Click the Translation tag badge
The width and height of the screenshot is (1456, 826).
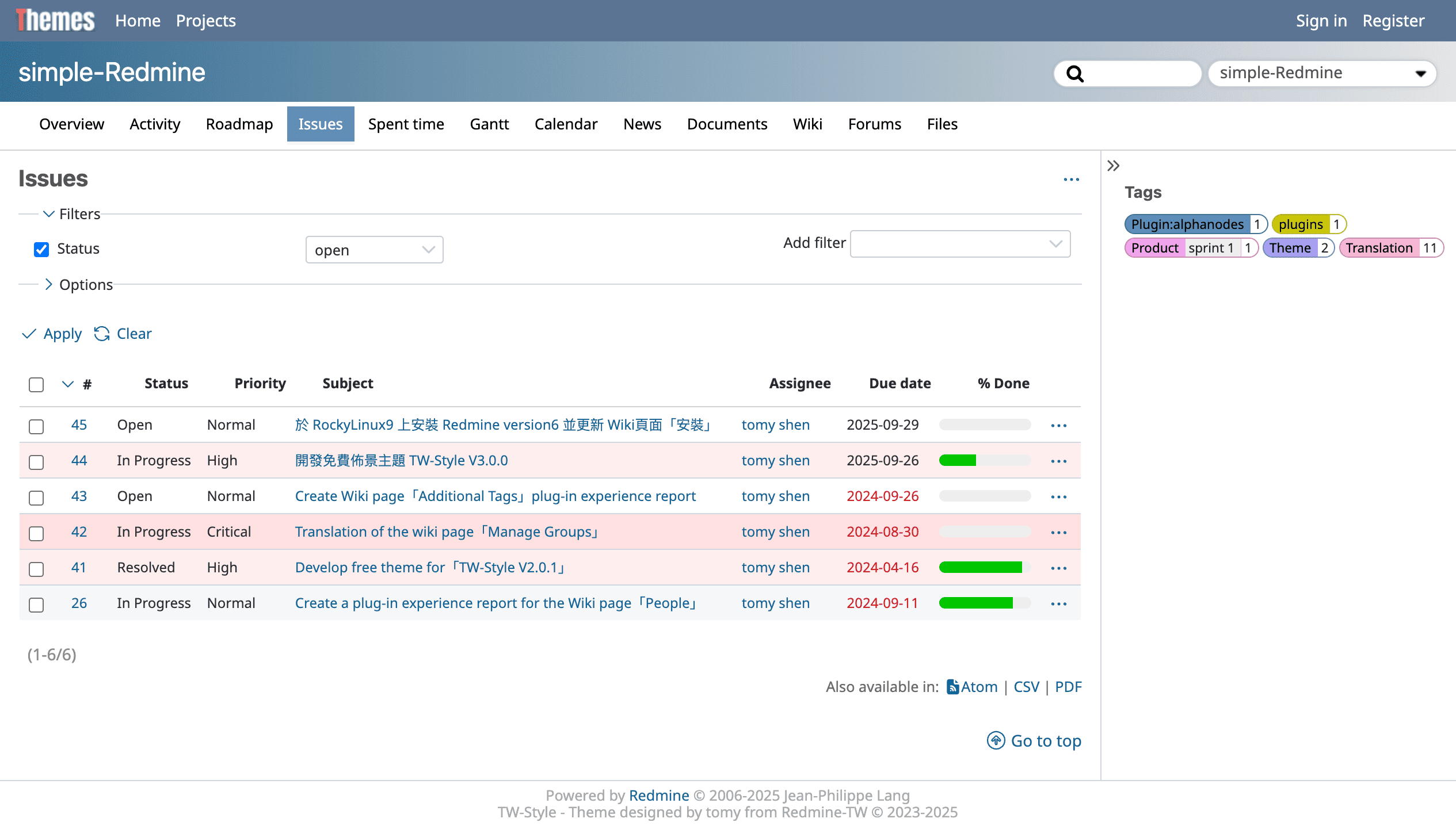pyautogui.click(x=1378, y=248)
